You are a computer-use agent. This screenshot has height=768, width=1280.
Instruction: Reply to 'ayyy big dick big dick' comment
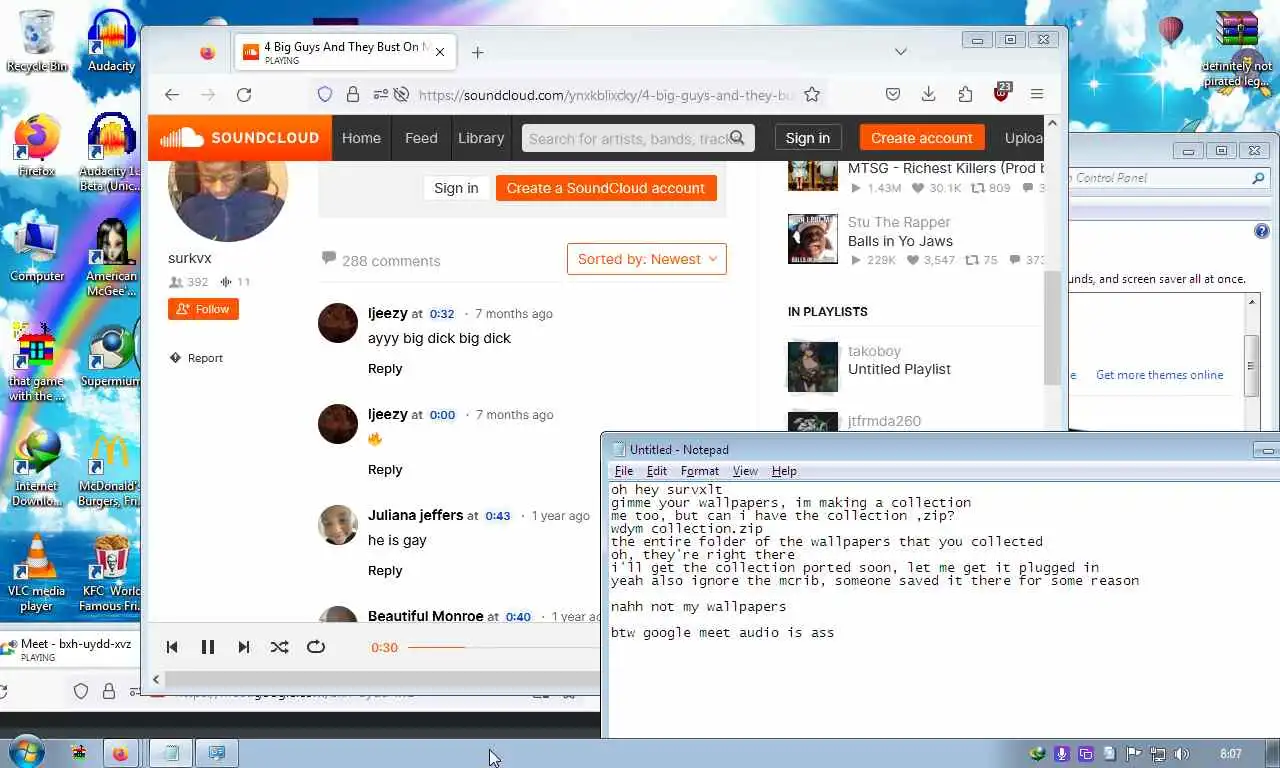385,368
